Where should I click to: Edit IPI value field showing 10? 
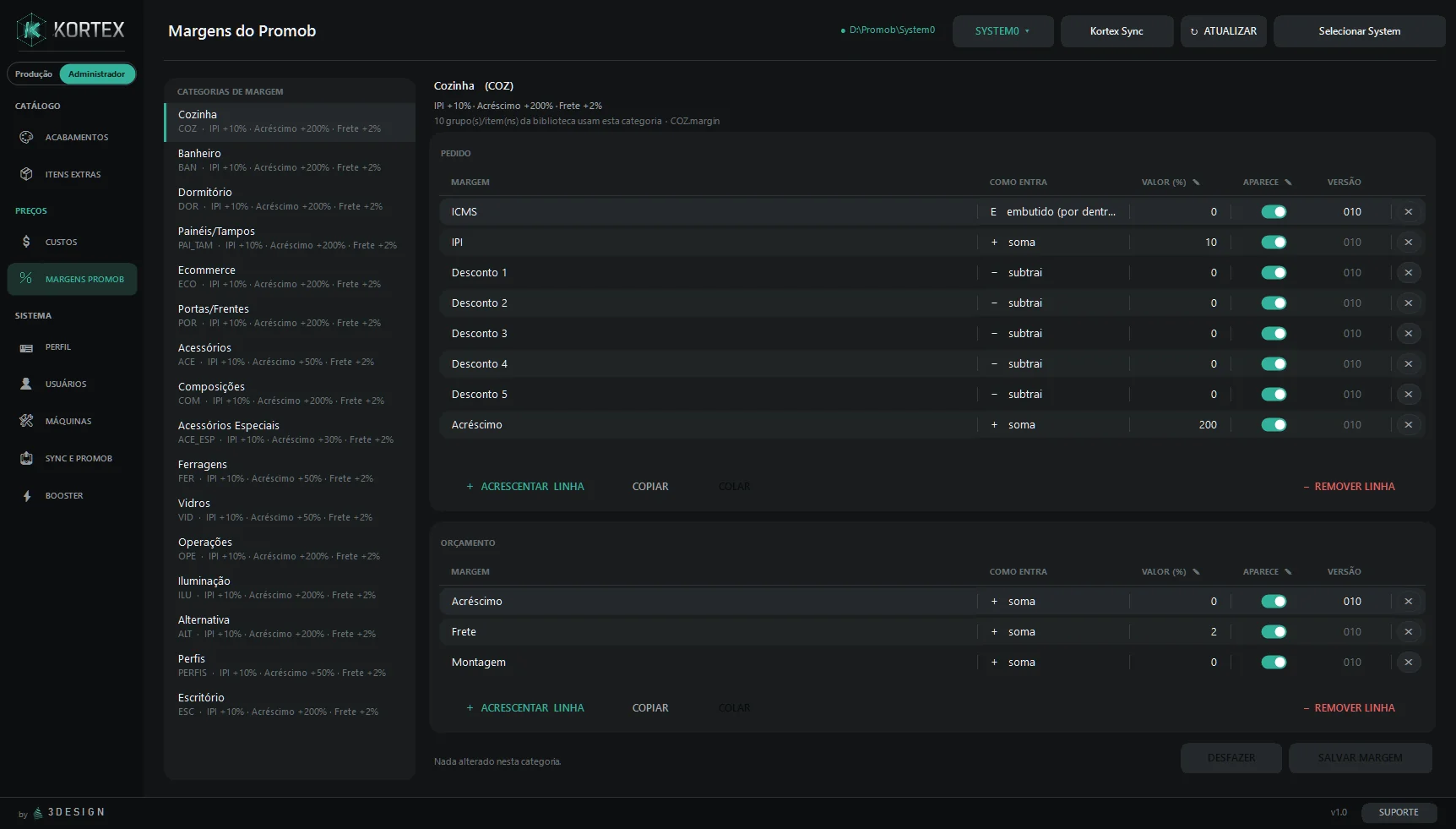click(x=1180, y=243)
